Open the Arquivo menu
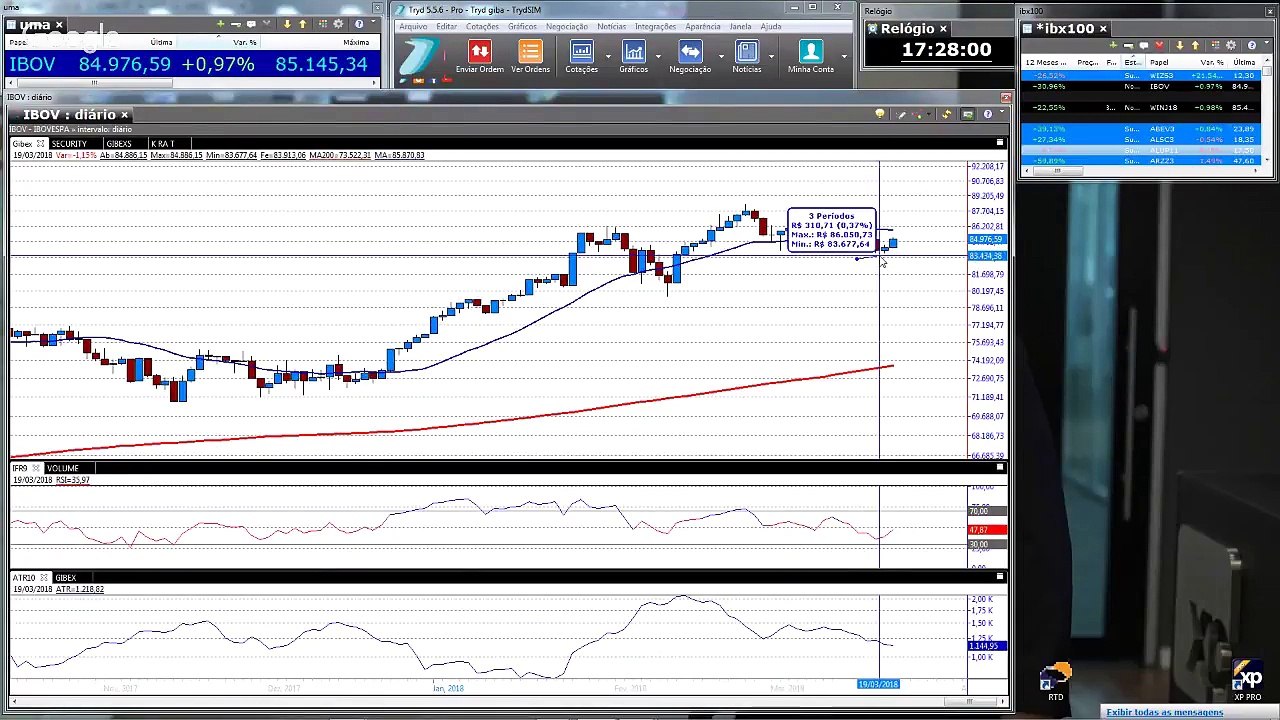 [413, 27]
